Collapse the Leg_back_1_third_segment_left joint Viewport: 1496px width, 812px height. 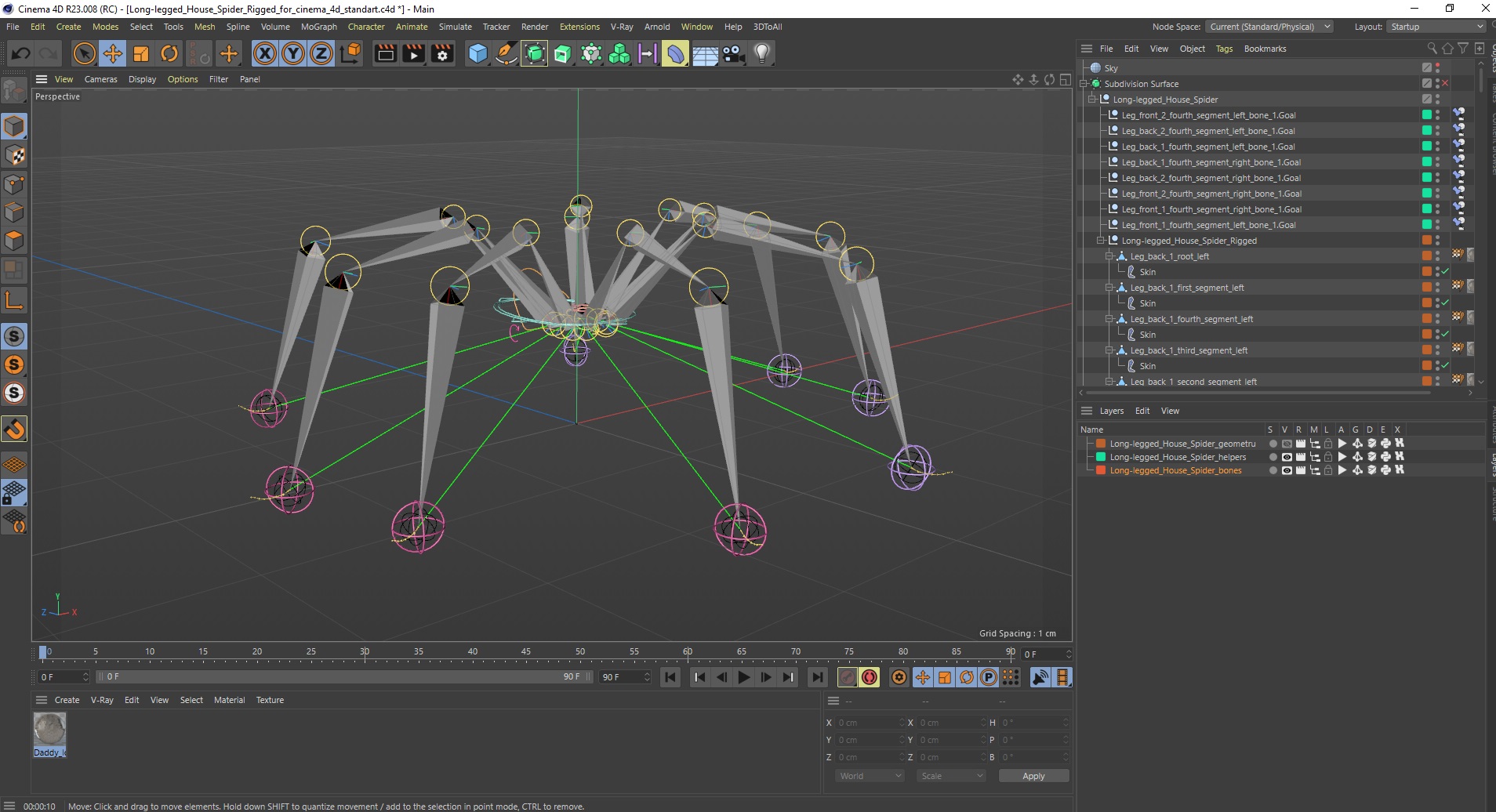point(1109,350)
